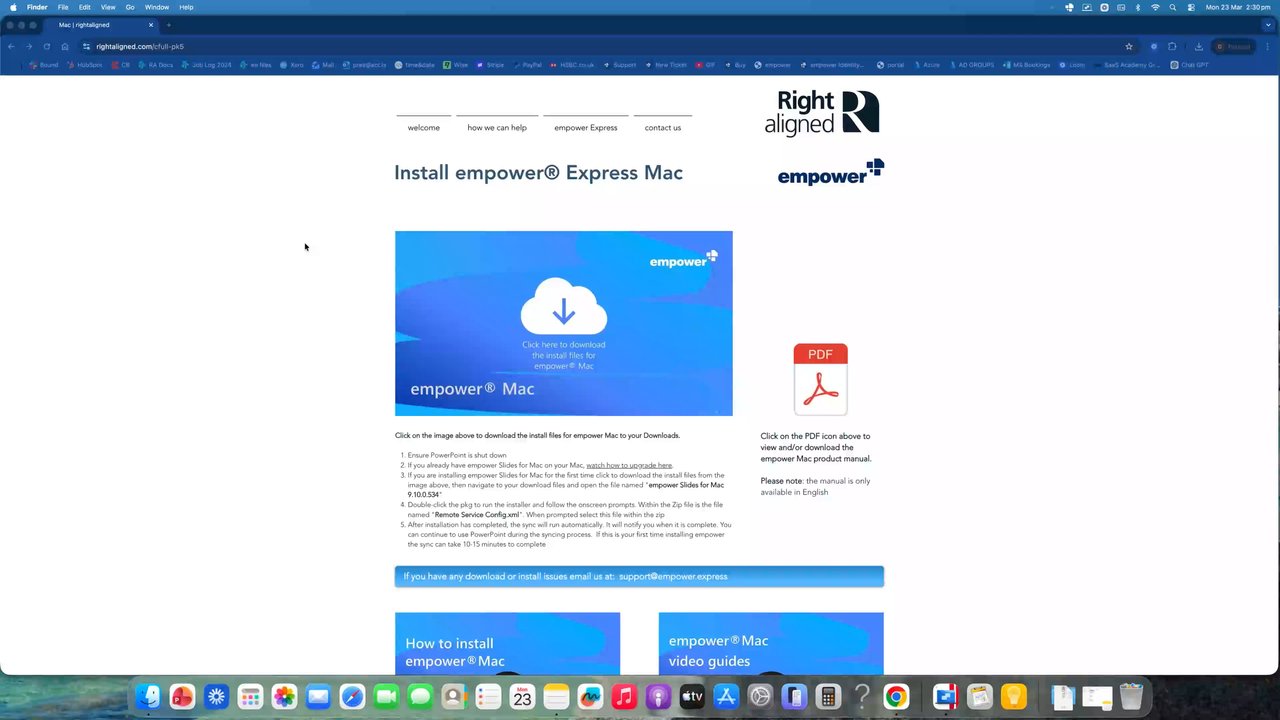Image resolution: width=1280 pixels, height=720 pixels.
Task: Open Mail from the Dock
Action: (318, 696)
